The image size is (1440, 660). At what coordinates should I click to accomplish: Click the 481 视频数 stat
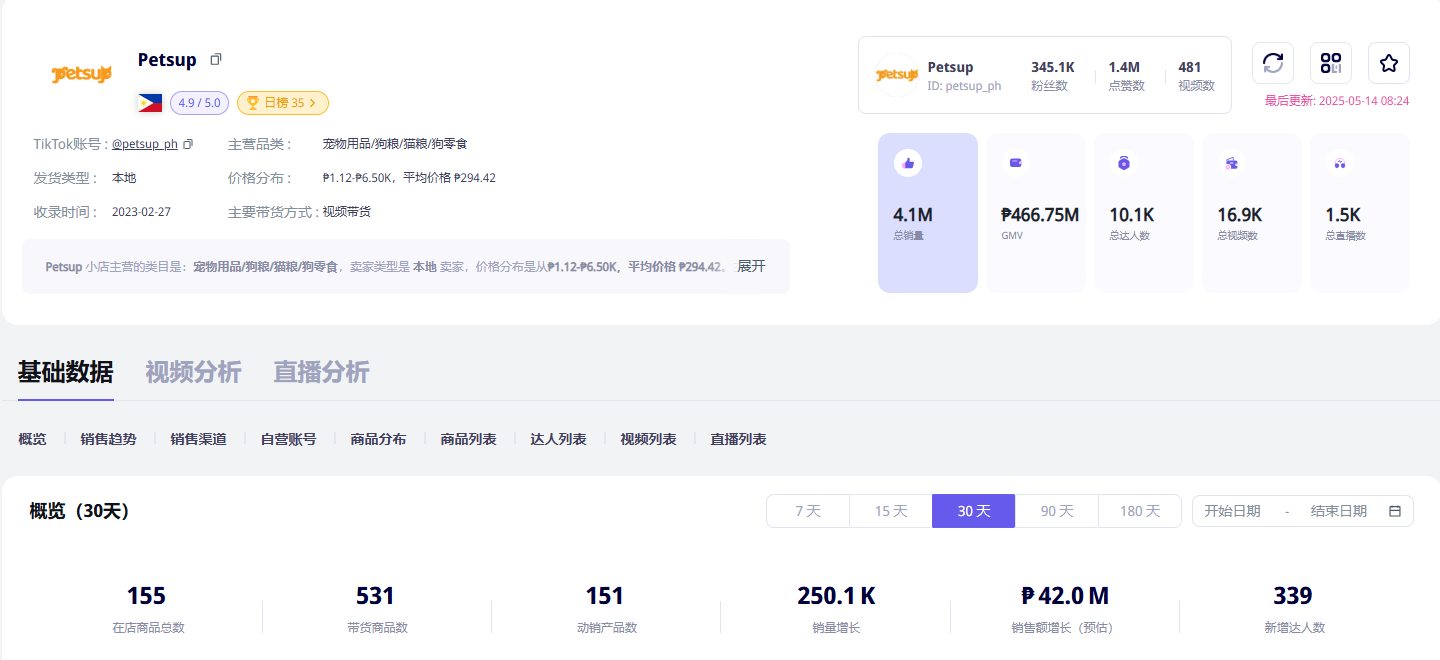click(x=1196, y=76)
